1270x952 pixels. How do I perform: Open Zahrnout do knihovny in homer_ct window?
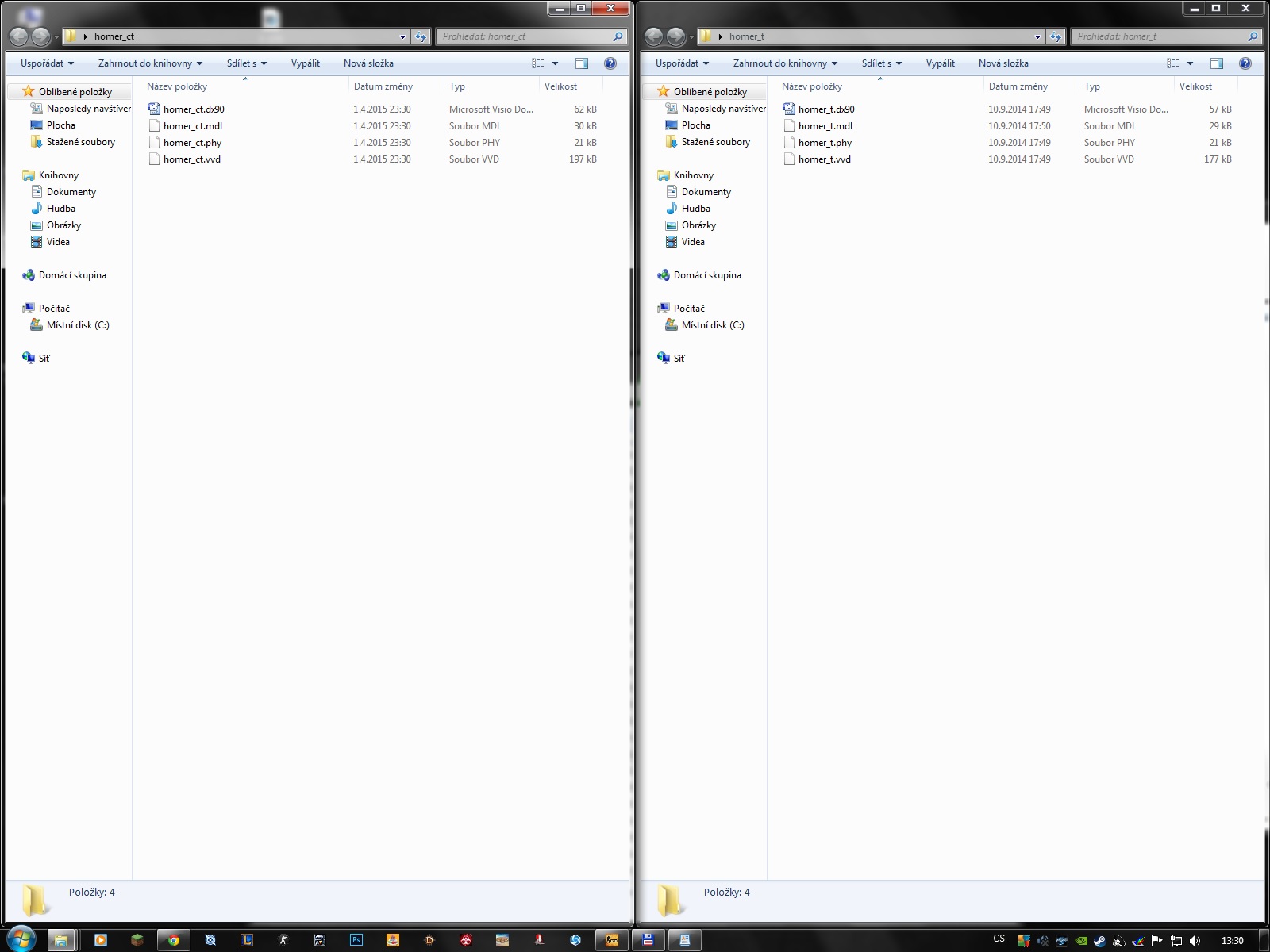[150, 63]
